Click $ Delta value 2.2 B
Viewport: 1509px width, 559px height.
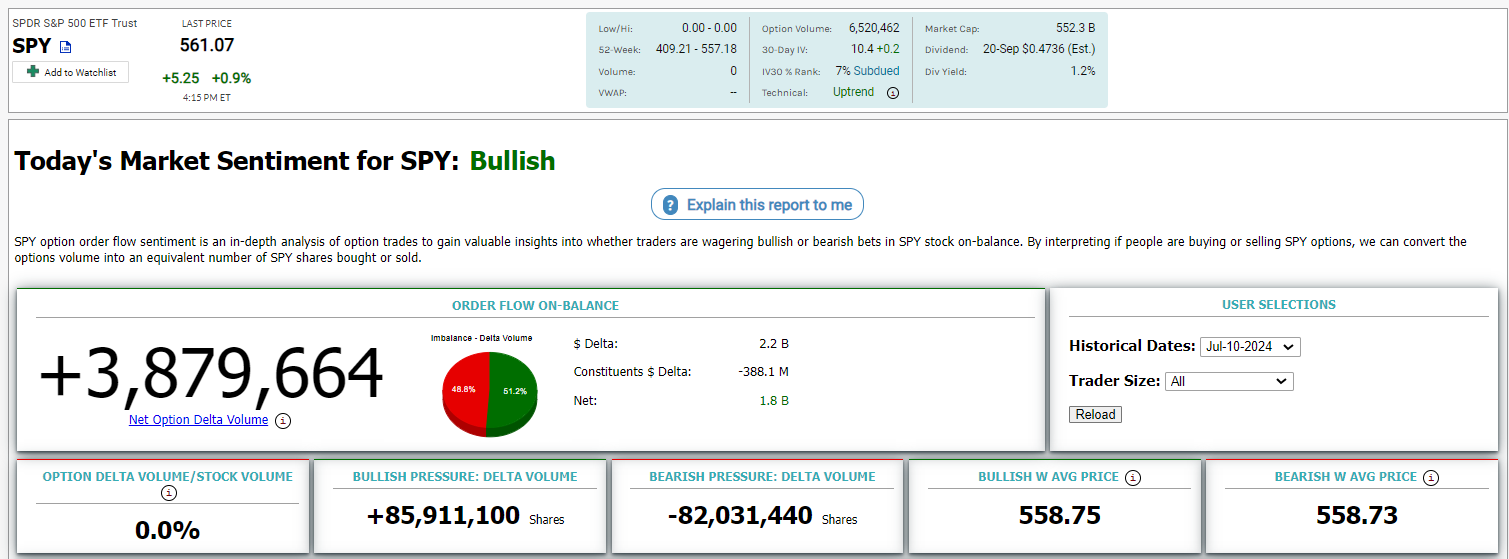[x=774, y=344]
